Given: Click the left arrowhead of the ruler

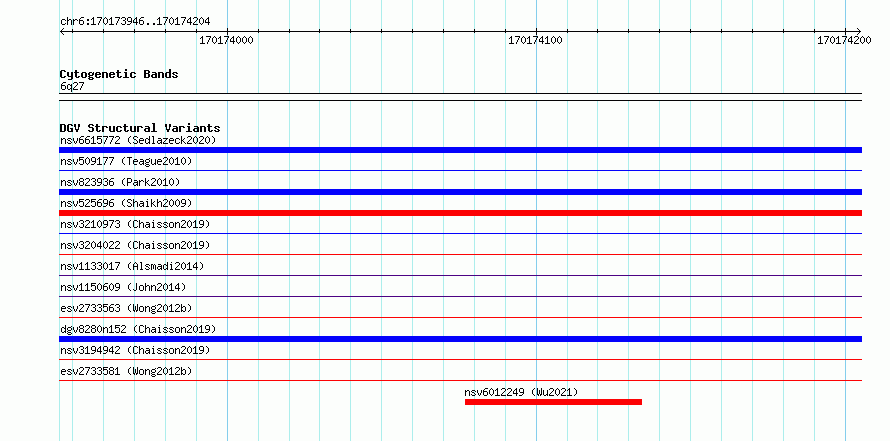Looking at the screenshot, I should tap(63, 31).
